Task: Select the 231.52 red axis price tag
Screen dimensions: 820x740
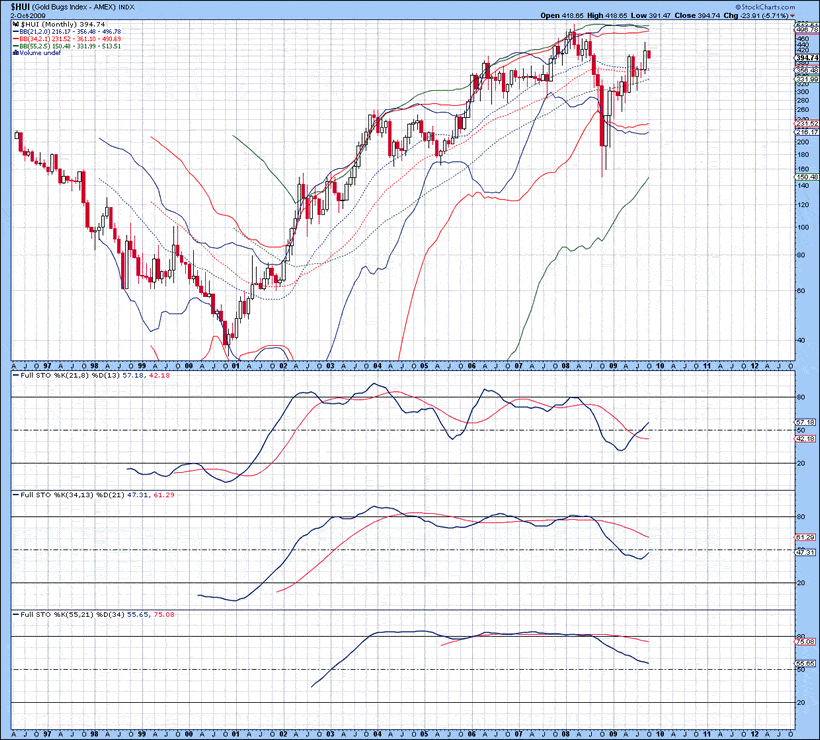Action: pyautogui.click(x=806, y=123)
